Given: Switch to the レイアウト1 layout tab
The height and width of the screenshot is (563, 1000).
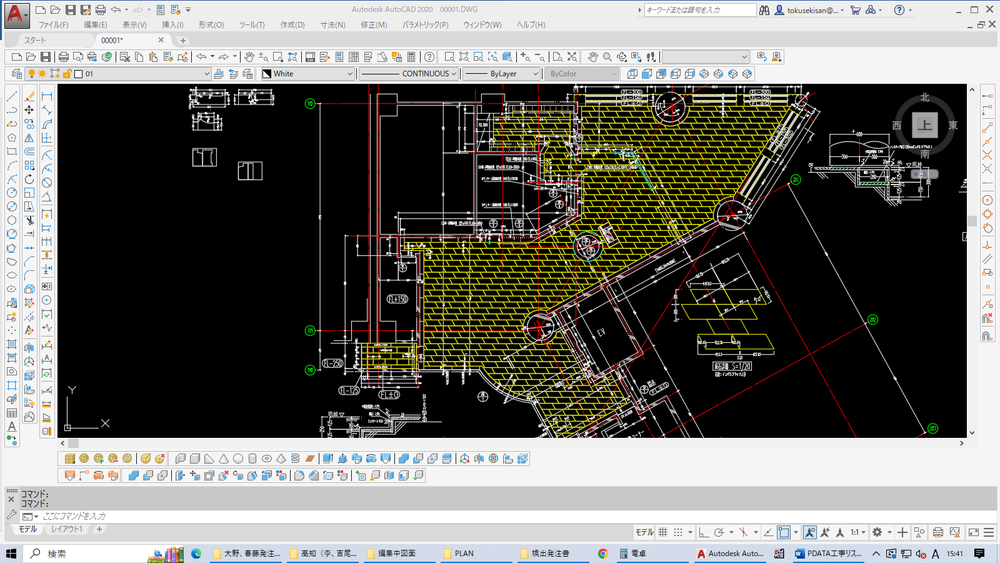Looking at the screenshot, I should pyautogui.click(x=67, y=529).
